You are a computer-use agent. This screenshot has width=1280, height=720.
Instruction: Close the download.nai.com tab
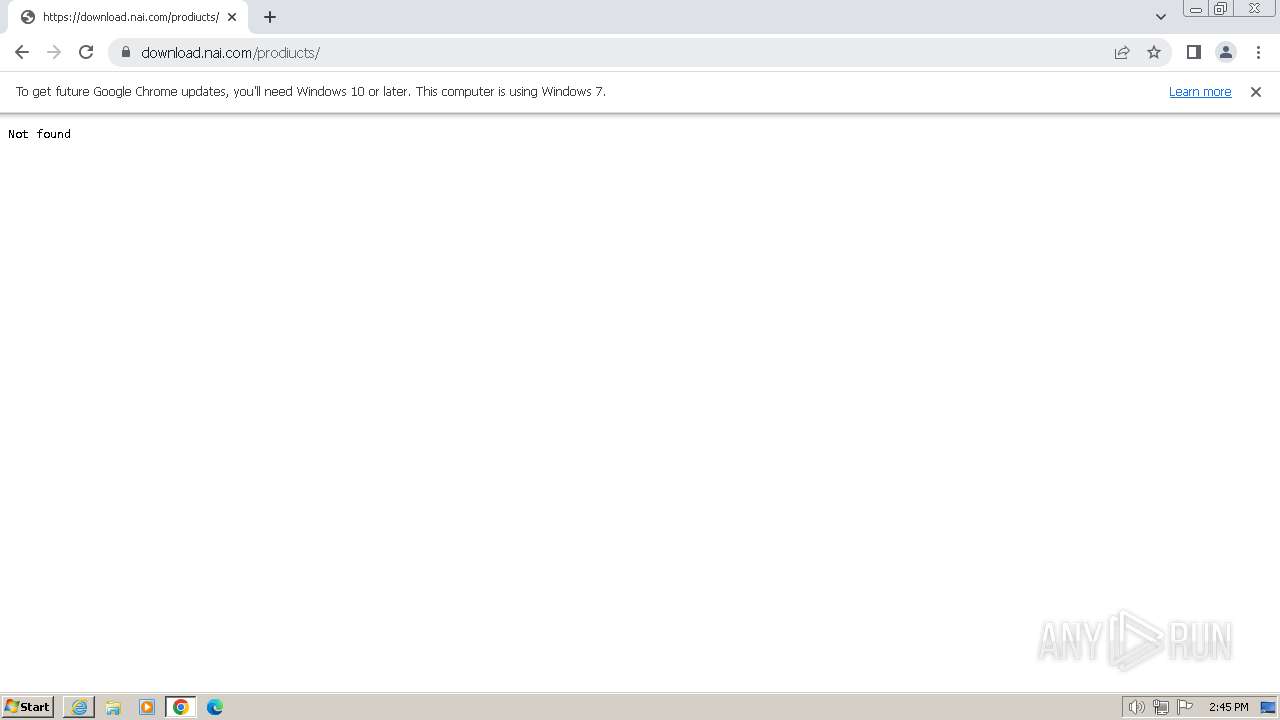[232, 17]
